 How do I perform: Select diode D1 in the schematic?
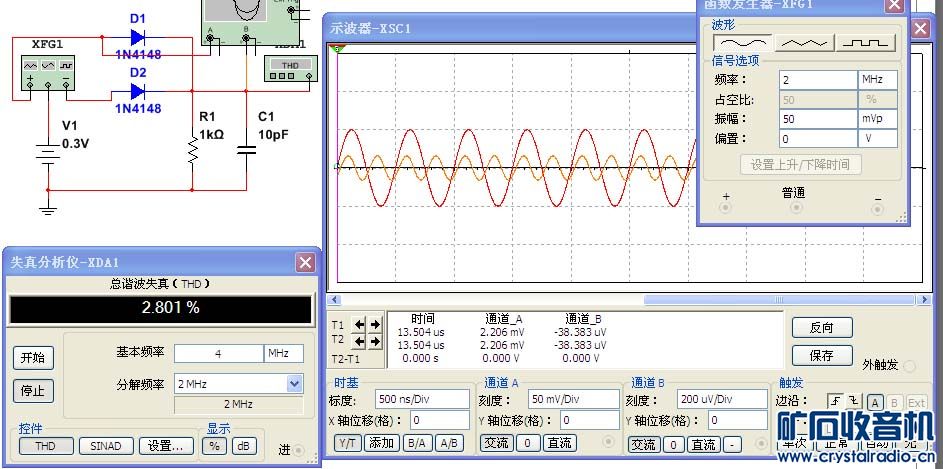pyautogui.click(x=138, y=38)
